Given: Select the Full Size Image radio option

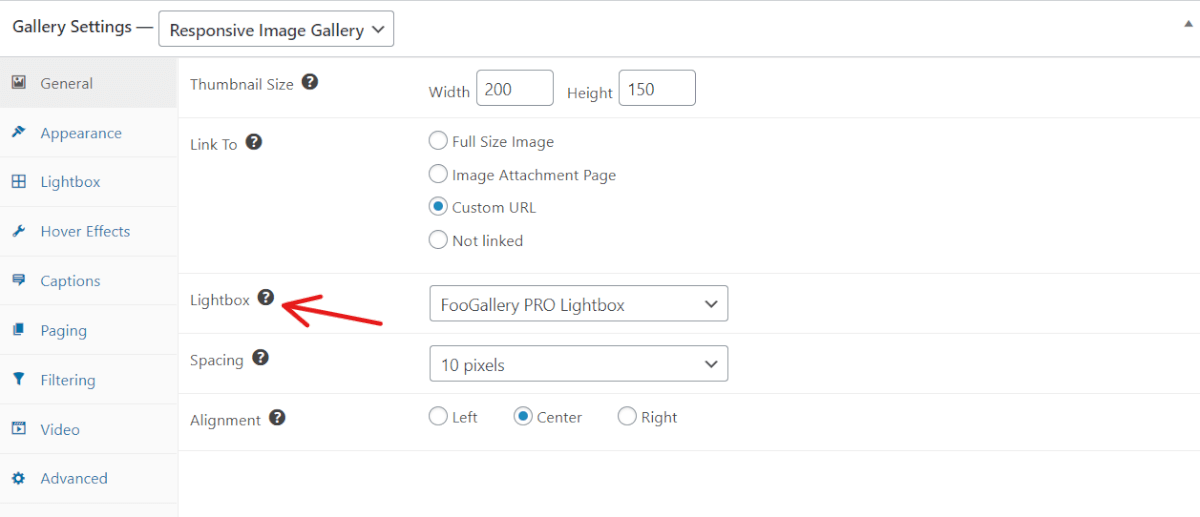Looking at the screenshot, I should click(438, 141).
